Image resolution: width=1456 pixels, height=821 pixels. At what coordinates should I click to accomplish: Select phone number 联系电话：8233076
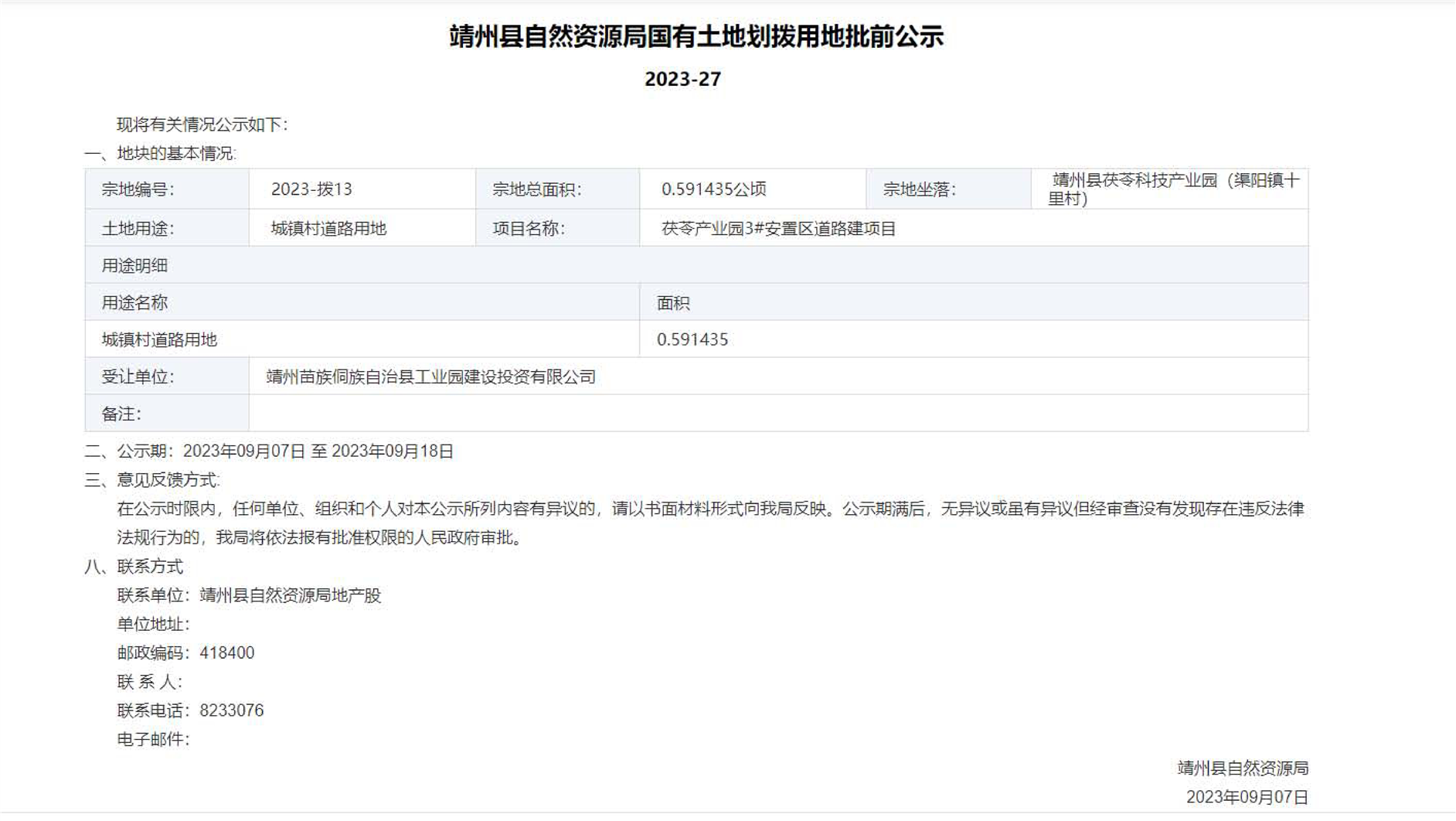point(190,710)
